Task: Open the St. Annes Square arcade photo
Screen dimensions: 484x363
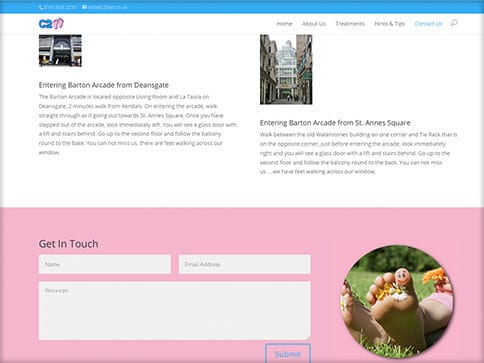Action: pos(286,69)
